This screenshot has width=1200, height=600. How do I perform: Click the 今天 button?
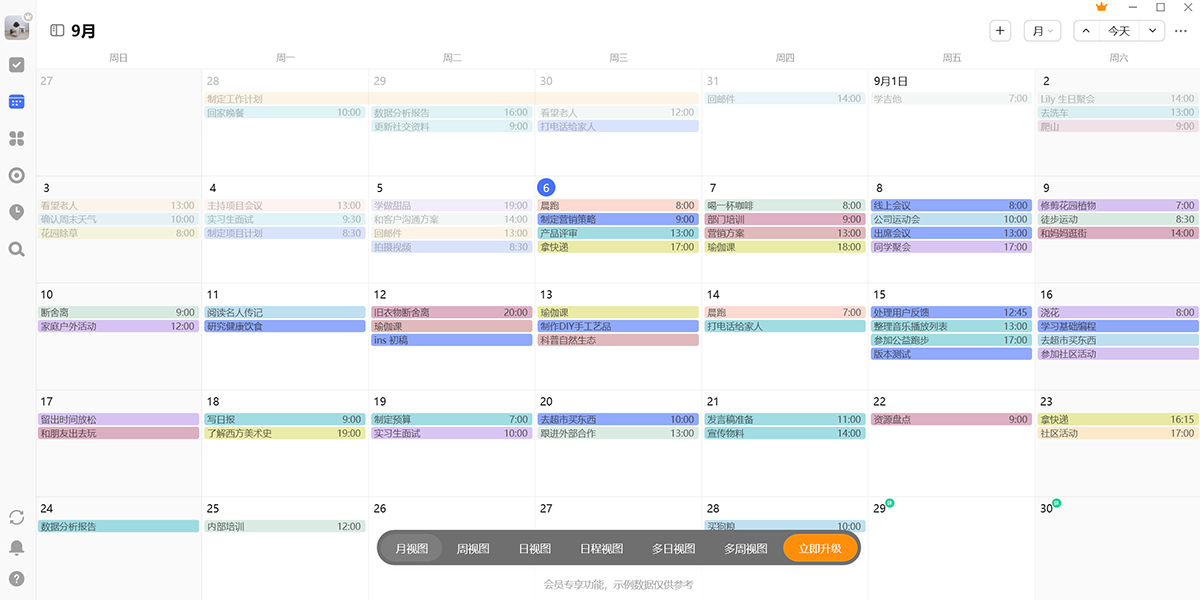click(1118, 31)
